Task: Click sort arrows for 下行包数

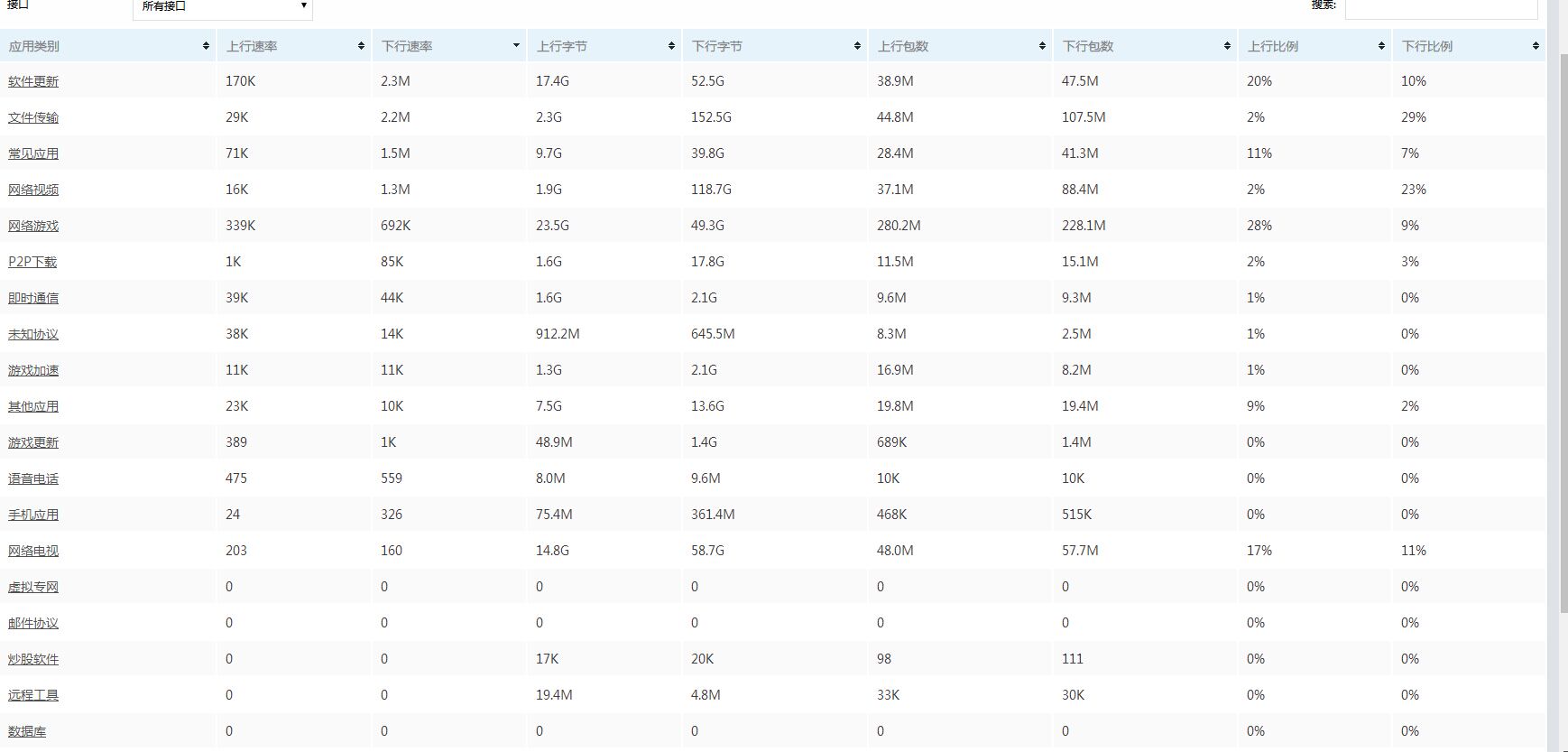Action: point(1227,46)
